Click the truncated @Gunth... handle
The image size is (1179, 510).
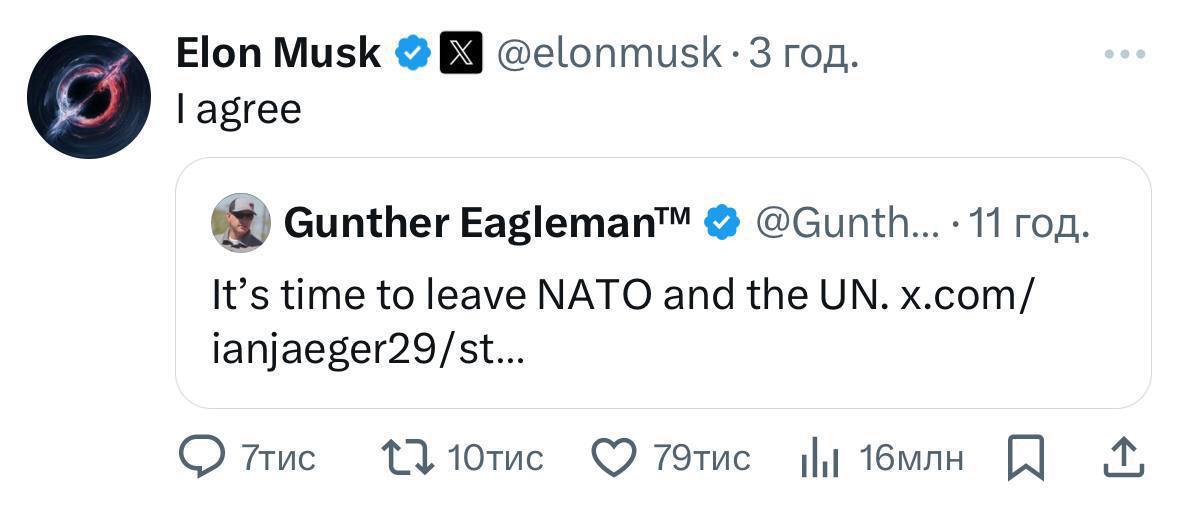[x=845, y=223]
